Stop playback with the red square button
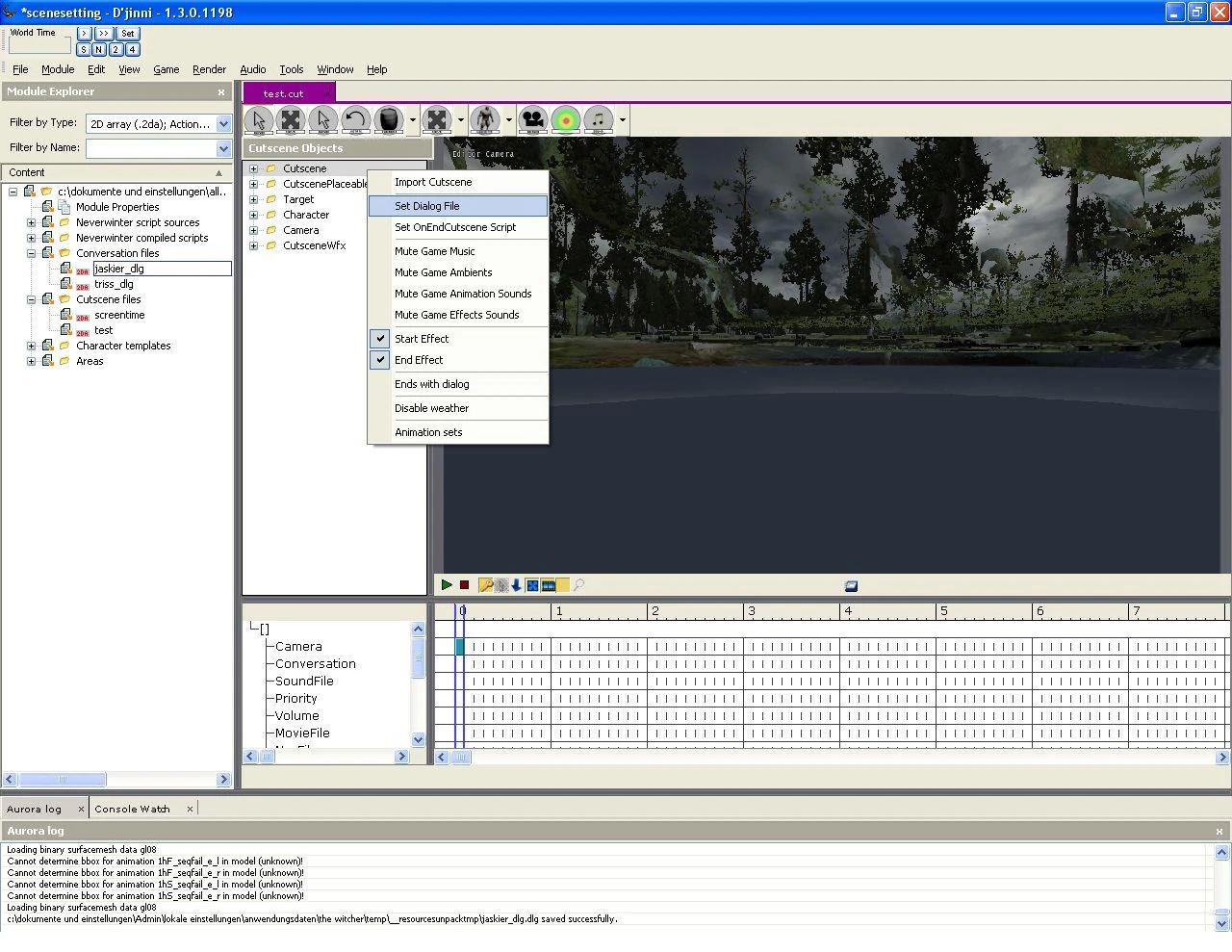The width and height of the screenshot is (1232, 952). tap(464, 584)
